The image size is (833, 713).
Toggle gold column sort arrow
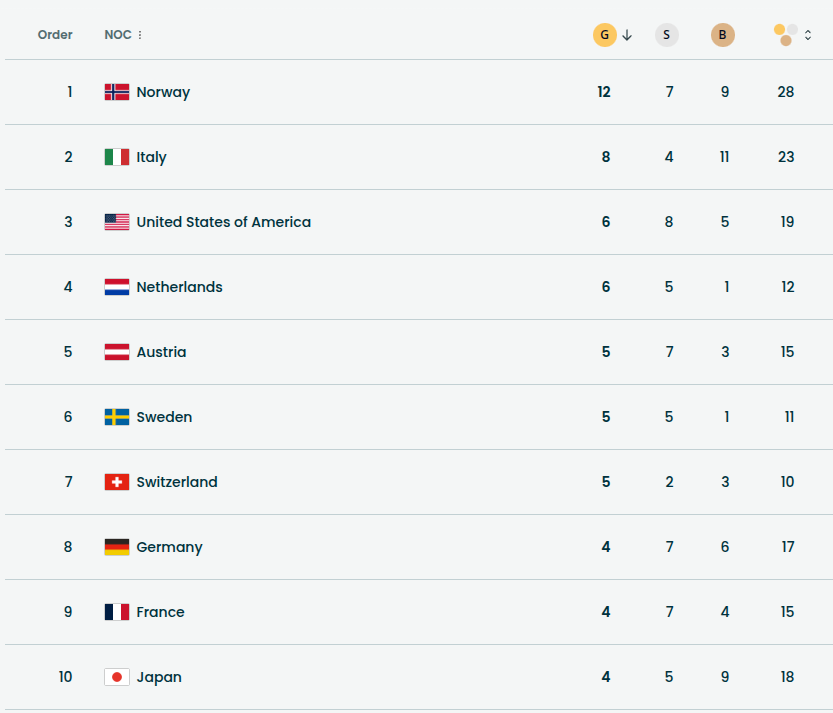627,35
